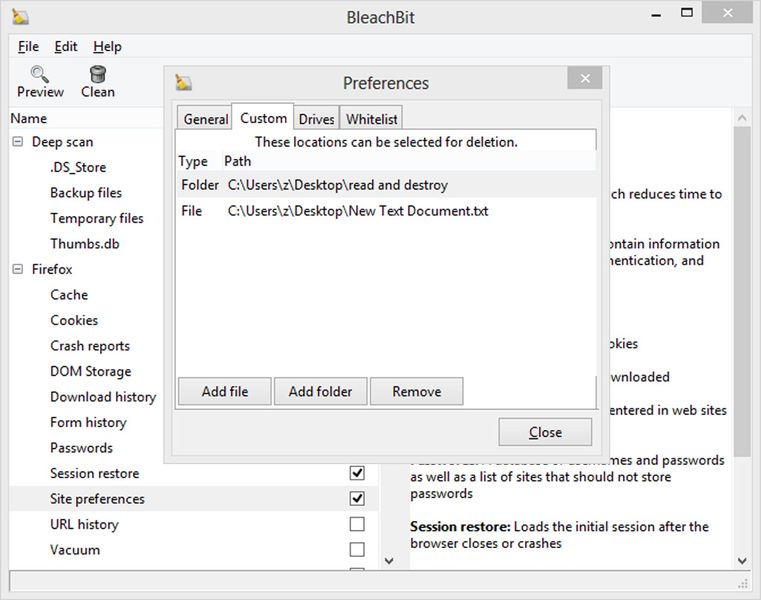Select the .DS_Store tree item

tap(78, 167)
